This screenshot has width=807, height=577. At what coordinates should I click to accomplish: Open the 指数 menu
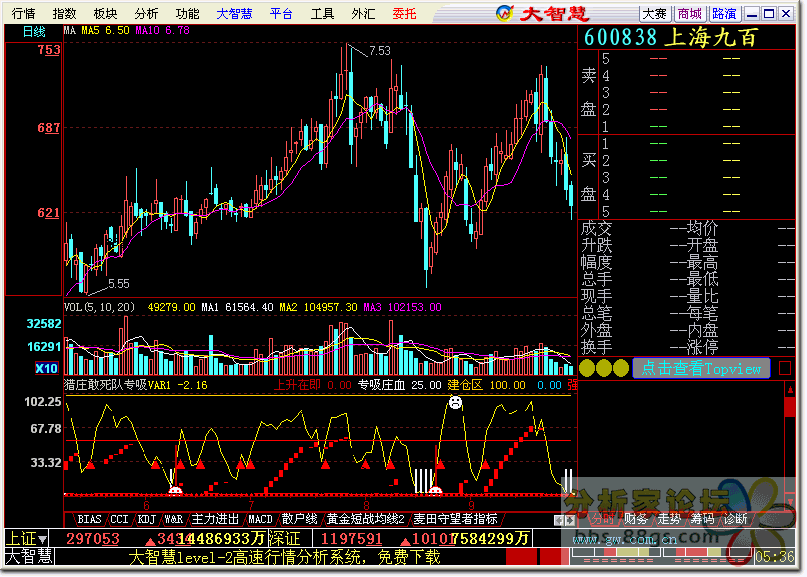tap(64, 13)
